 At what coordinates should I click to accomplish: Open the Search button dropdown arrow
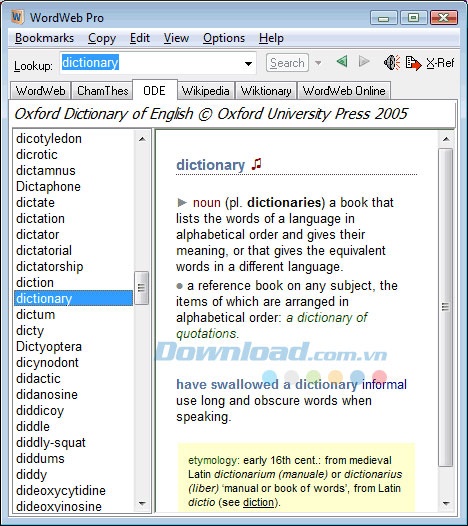318,63
